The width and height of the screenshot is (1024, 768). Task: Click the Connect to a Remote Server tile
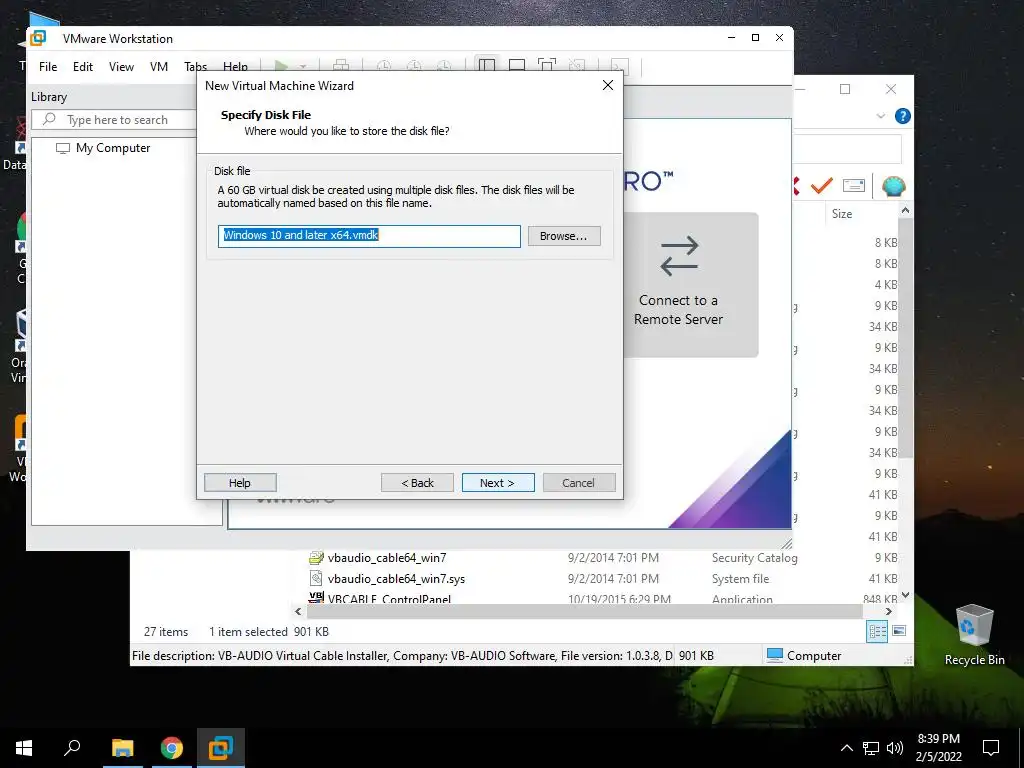coord(679,284)
